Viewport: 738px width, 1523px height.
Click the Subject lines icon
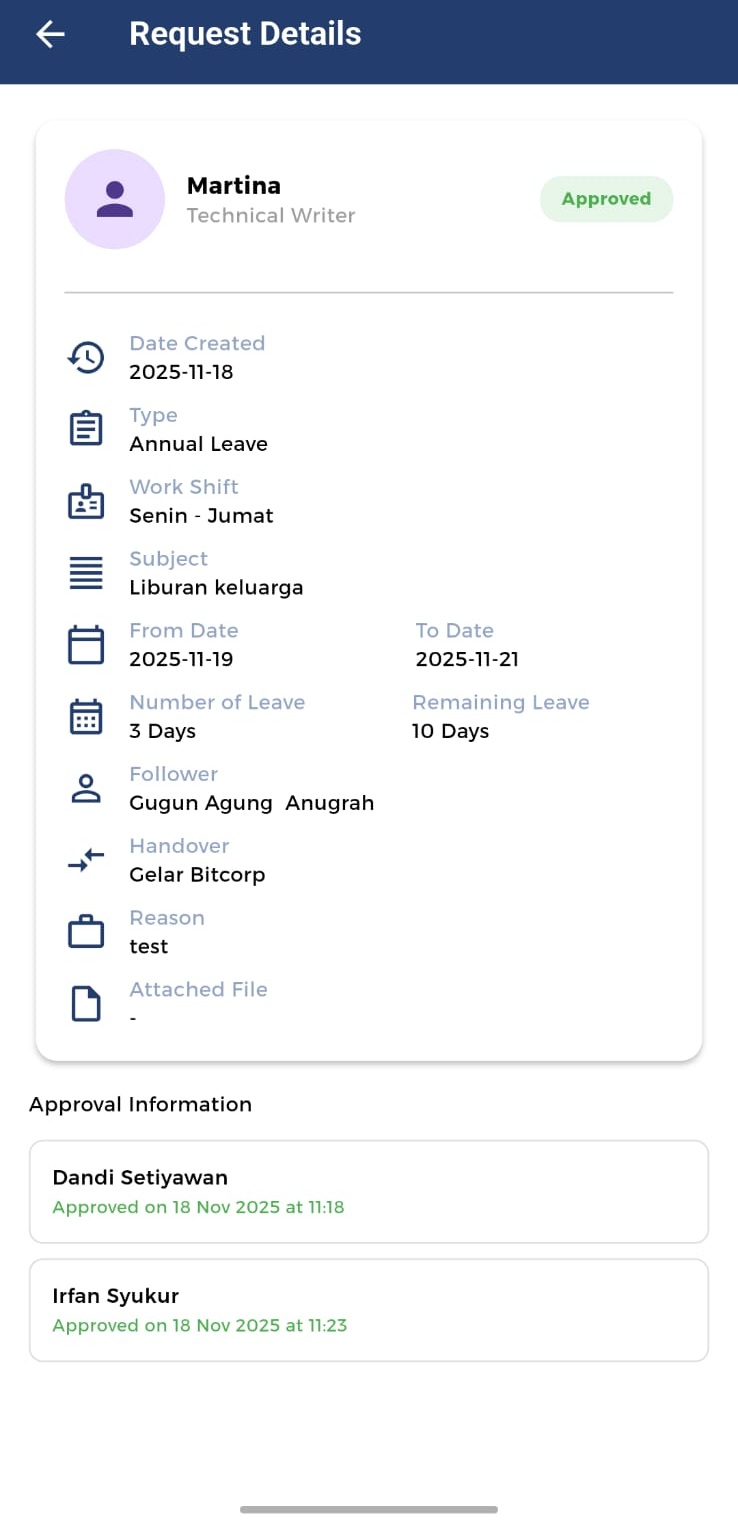point(86,573)
